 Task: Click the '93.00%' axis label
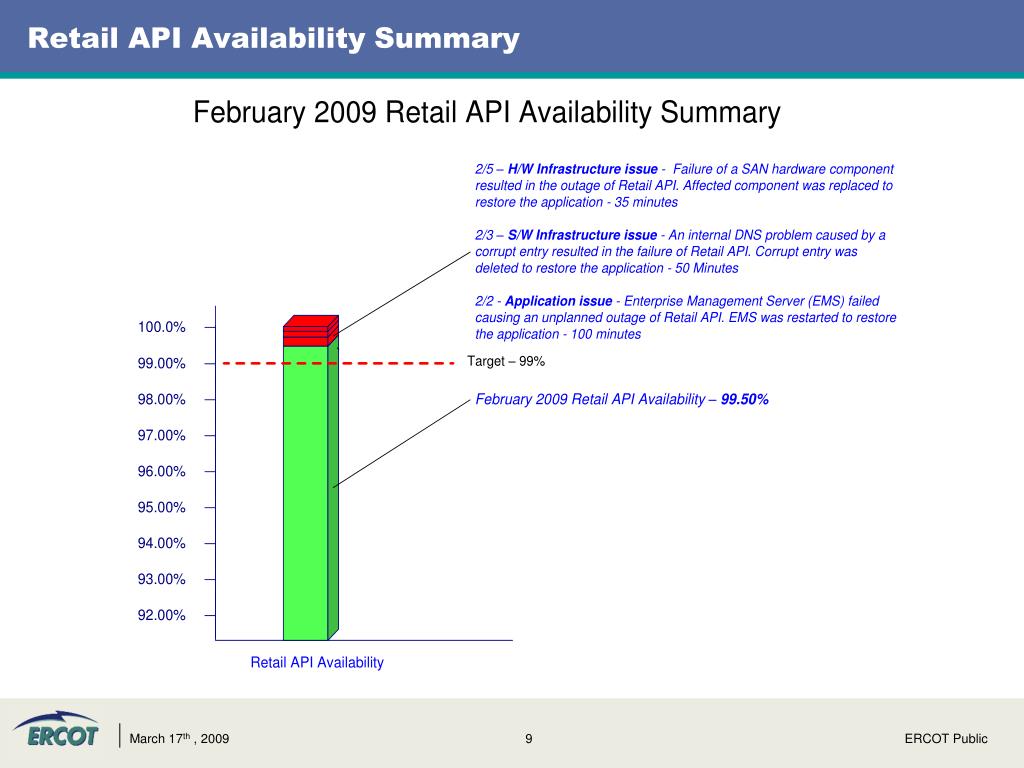(x=161, y=579)
